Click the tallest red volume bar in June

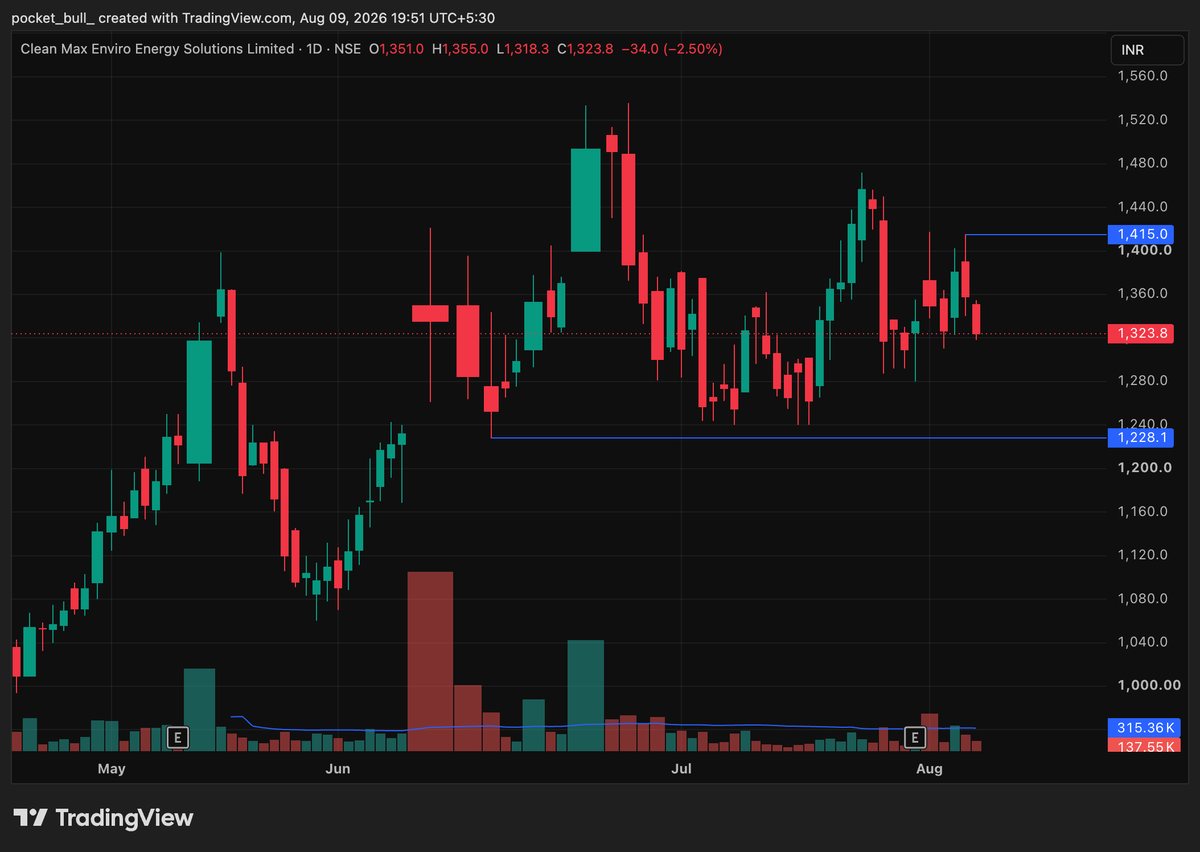[x=430, y=661]
